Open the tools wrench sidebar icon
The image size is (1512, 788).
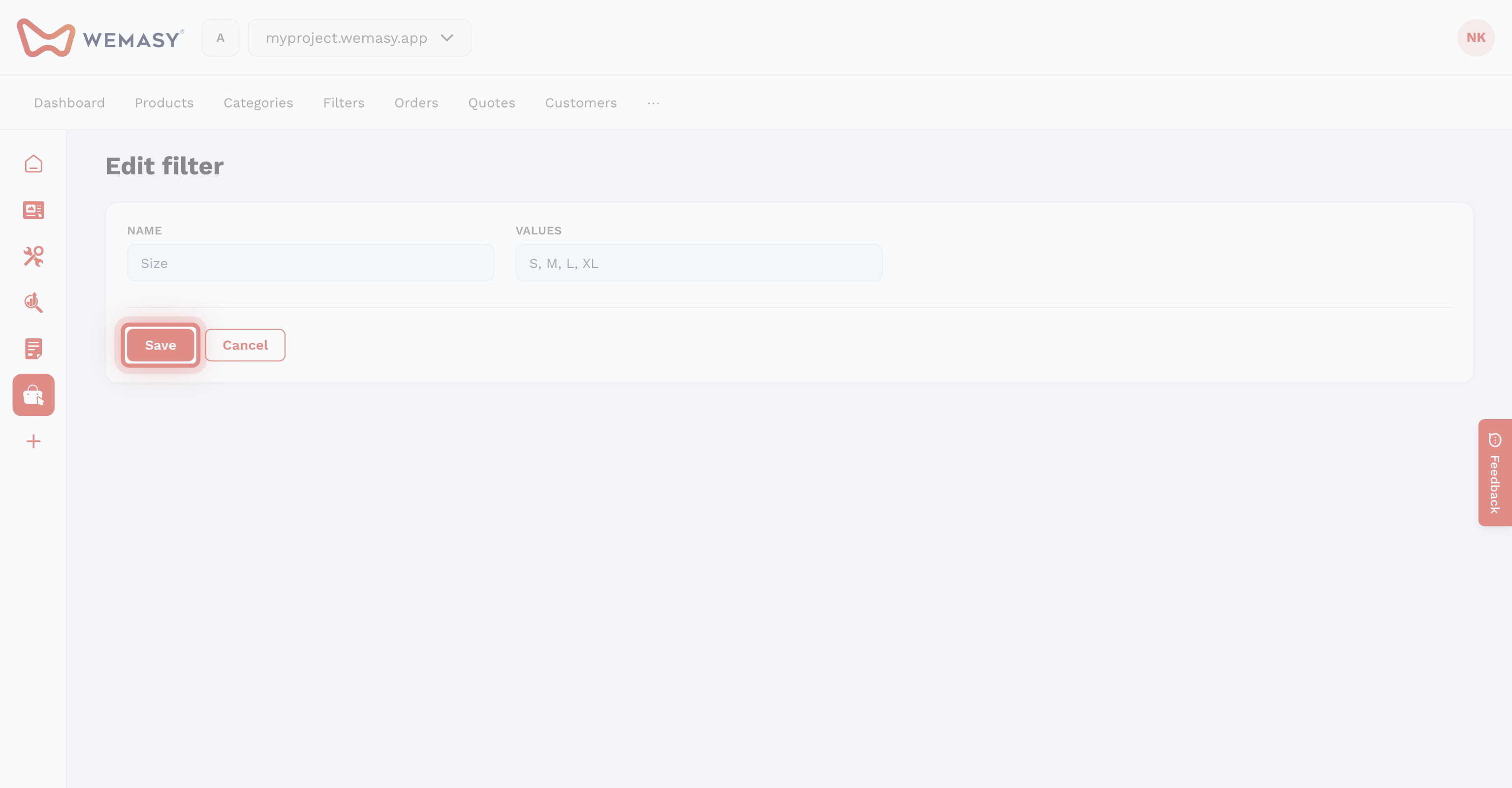pos(33,256)
